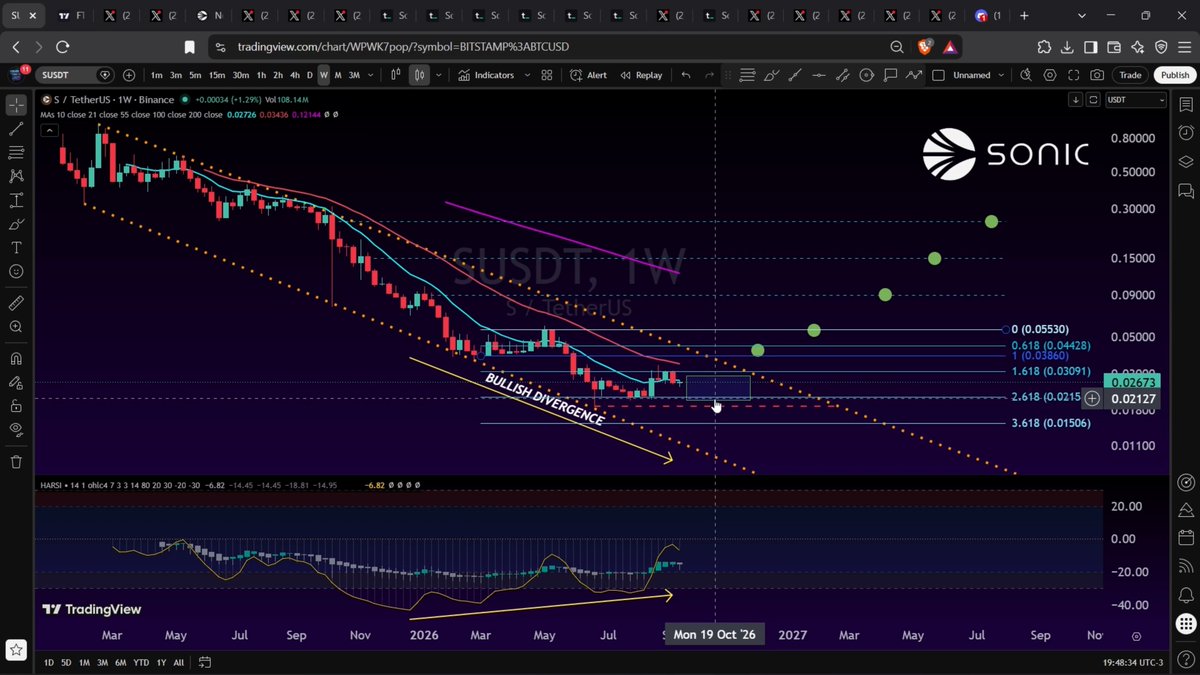Open quick search icon

point(1026,75)
